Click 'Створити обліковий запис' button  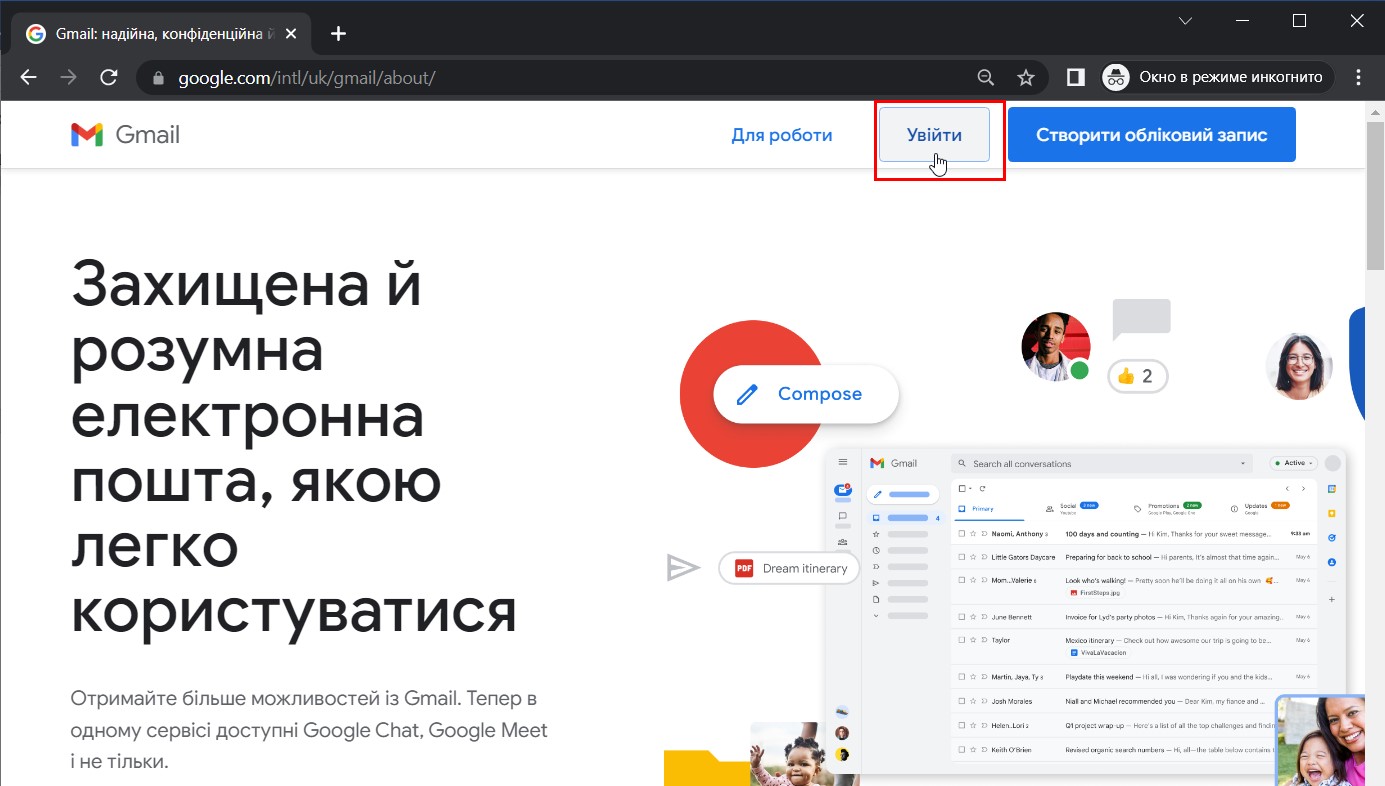point(1152,135)
